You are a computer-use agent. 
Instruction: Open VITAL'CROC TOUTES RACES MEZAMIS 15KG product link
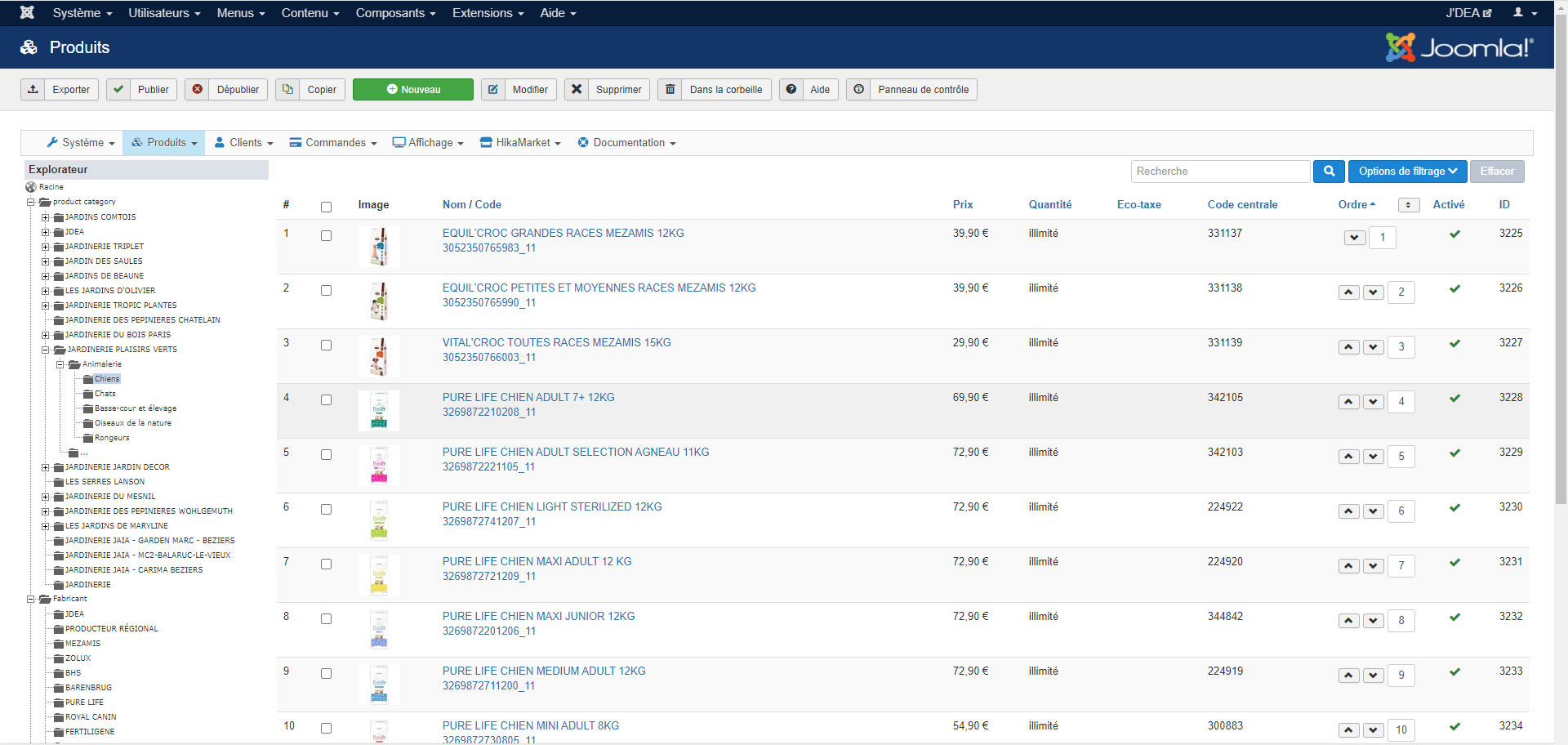pyautogui.click(x=556, y=343)
